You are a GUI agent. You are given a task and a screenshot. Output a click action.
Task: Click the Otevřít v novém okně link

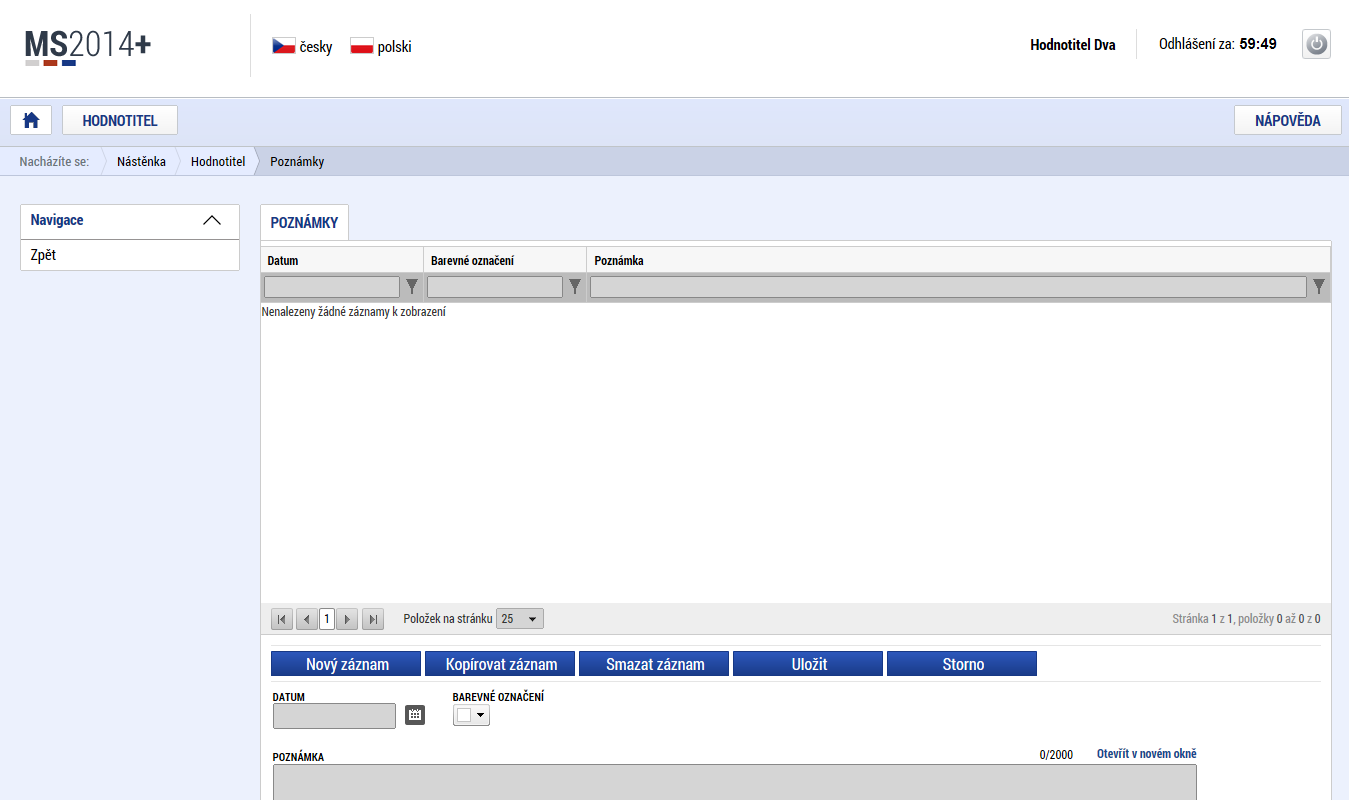pyautogui.click(x=1147, y=754)
